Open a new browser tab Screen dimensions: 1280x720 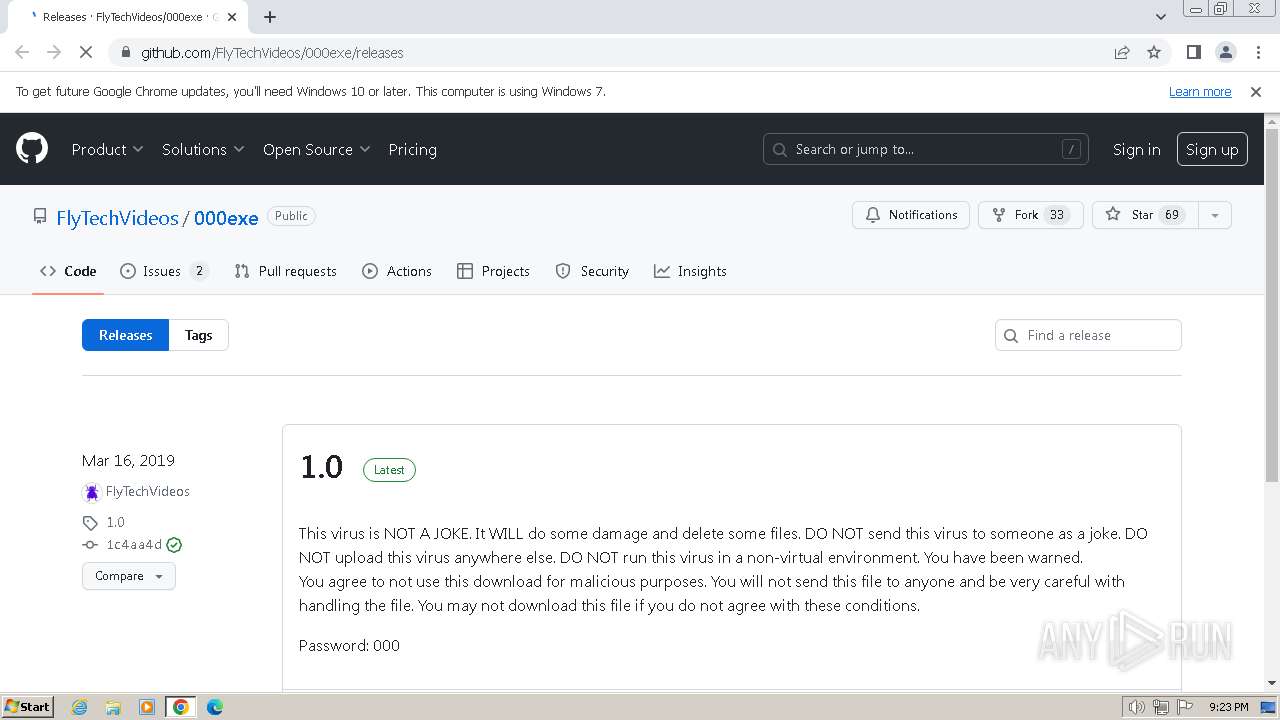click(x=270, y=17)
